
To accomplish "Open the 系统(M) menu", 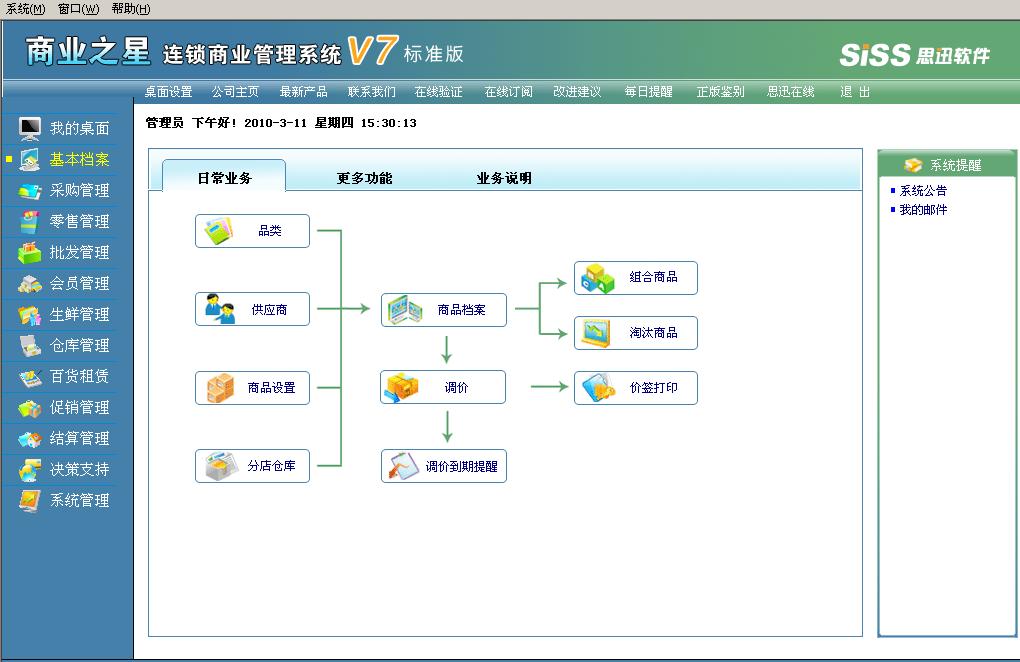I will point(25,9).
